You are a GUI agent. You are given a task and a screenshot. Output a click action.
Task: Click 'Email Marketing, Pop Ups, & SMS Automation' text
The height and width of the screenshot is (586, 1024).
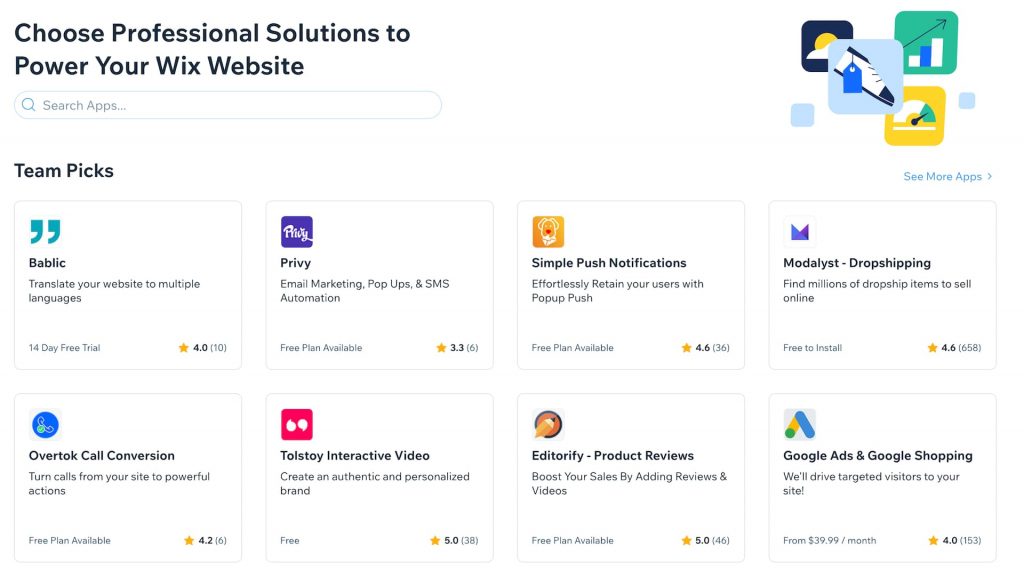click(364, 291)
